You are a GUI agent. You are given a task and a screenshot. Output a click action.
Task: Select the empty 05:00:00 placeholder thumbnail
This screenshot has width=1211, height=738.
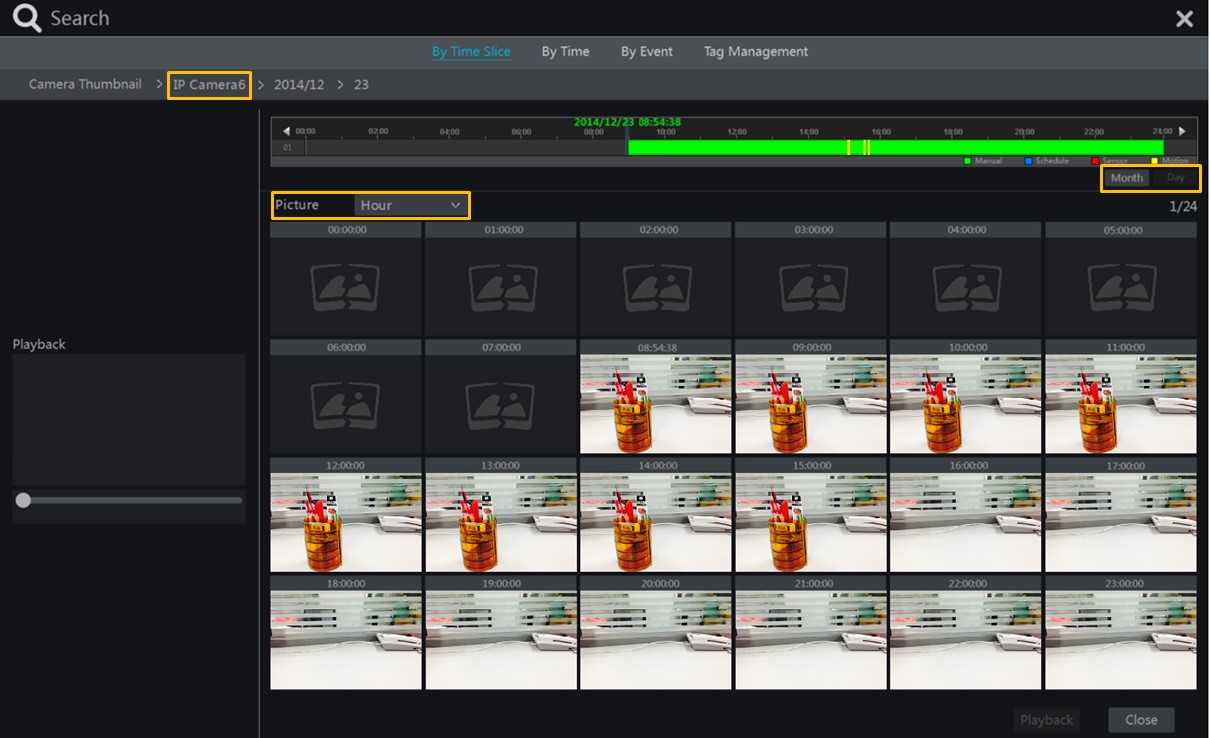tap(1121, 287)
